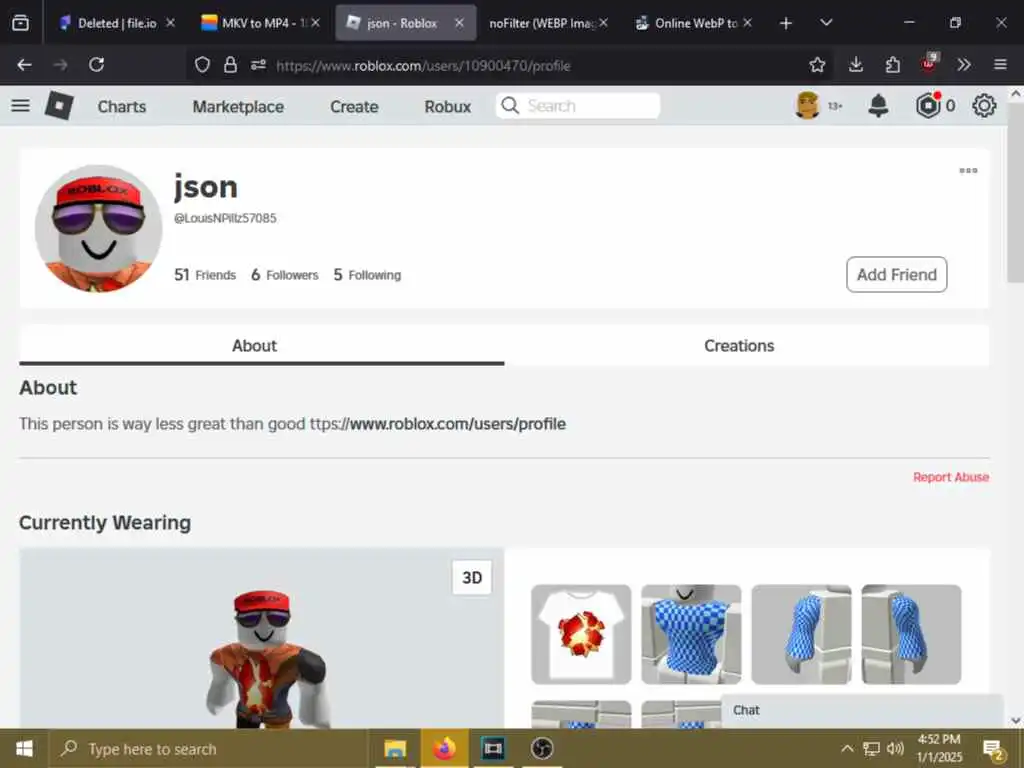Screen dimensions: 1024x768
Task: Open the Windows Start menu
Action: tap(24, 748)
